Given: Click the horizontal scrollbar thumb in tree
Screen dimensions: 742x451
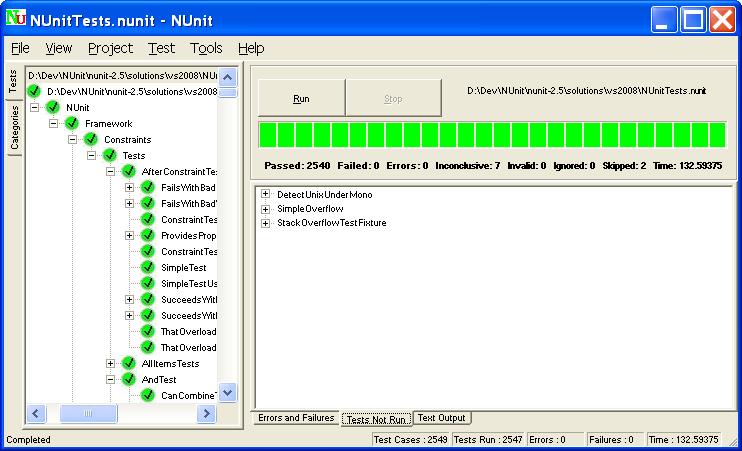Looking at the screenshot, I should (88, 413).
